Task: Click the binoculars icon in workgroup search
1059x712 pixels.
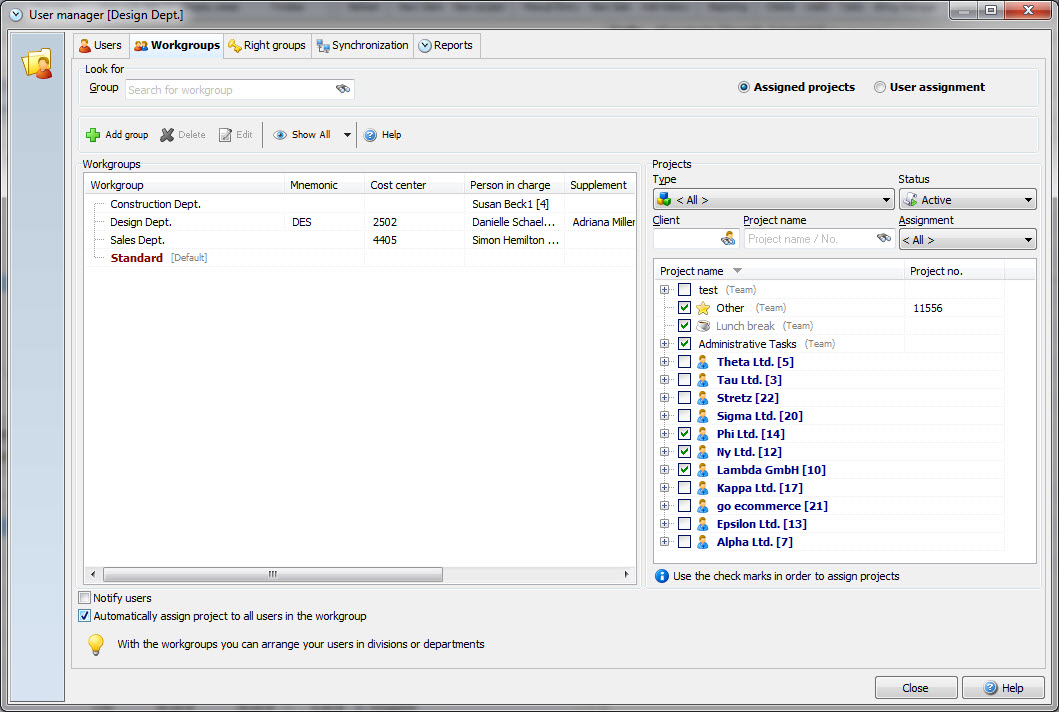Action: point(343,90)
